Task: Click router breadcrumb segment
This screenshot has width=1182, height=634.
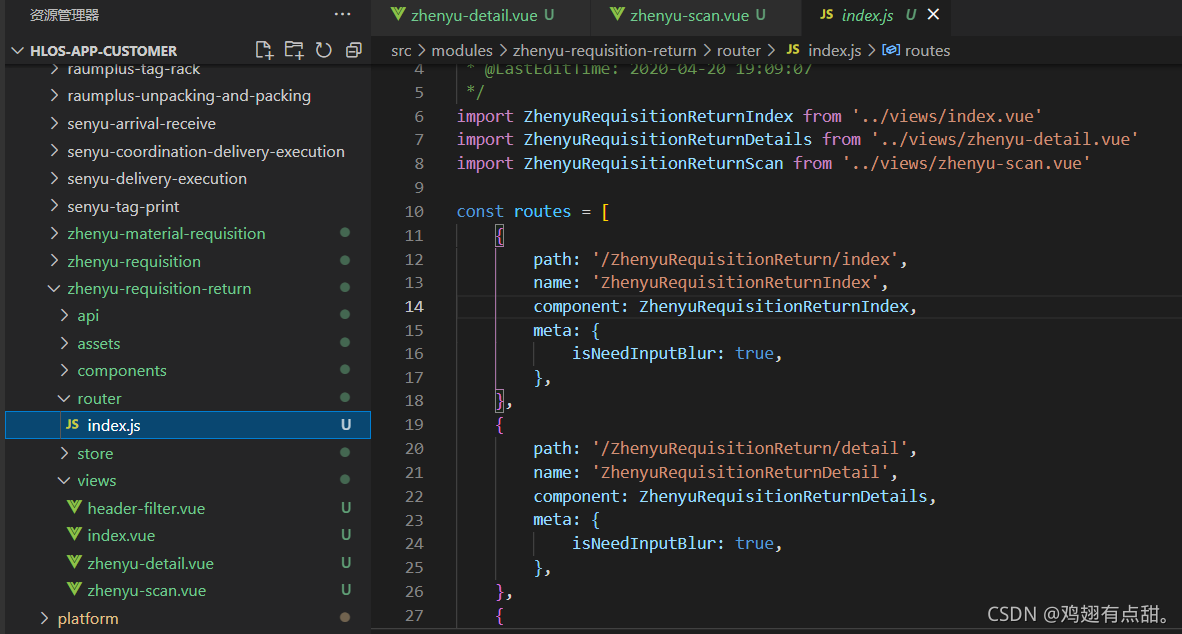Action: [739, 51]
